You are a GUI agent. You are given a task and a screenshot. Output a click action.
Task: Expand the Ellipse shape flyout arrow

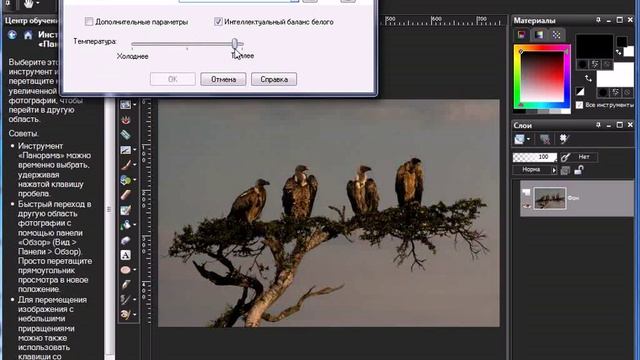[x=134, y=270]
